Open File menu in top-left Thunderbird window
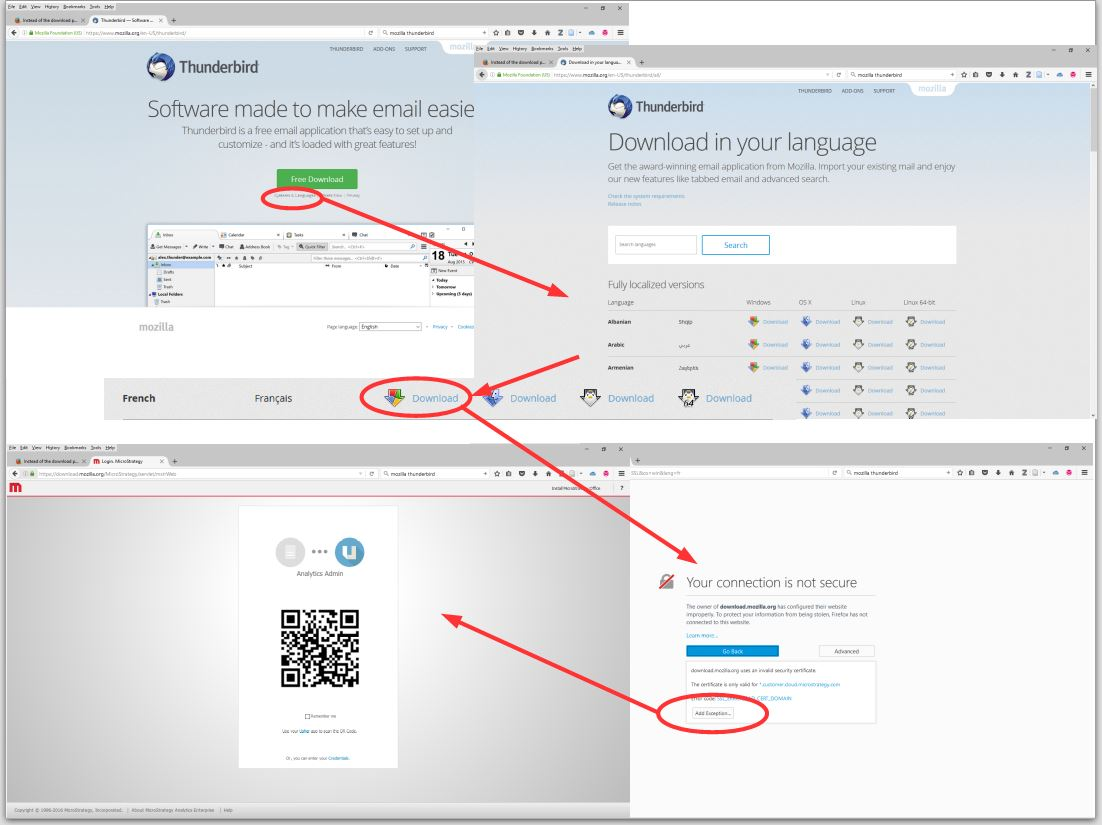1102x825 pixels. coord(12,6)
